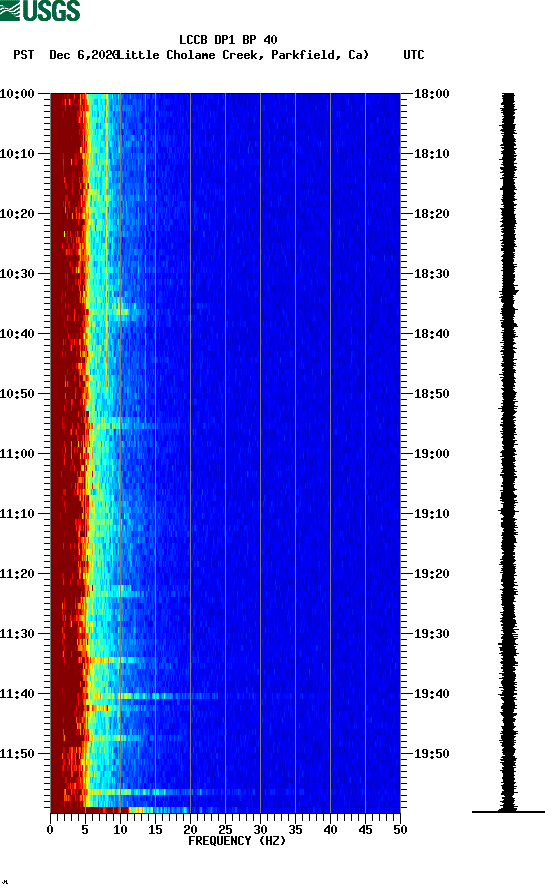Screen dimensions: 552x893
Task: Click the bright spectral band near 19:40 UTC
Action: pyautogui.click(x=152, y=696)
